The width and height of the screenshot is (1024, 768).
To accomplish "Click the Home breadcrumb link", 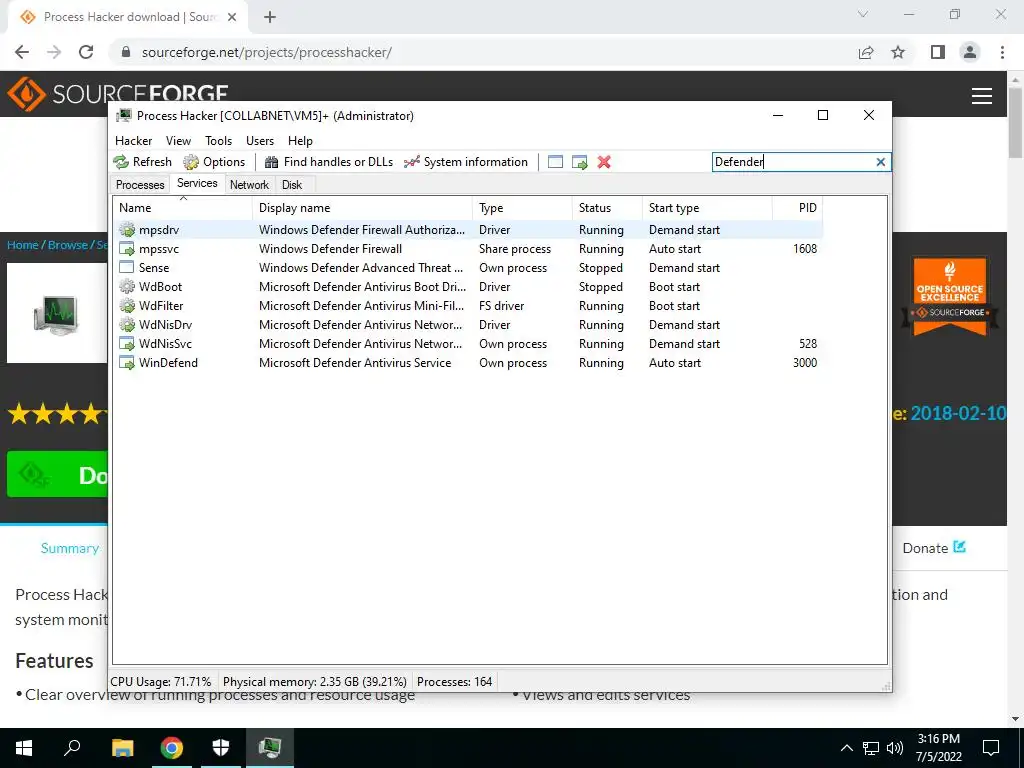I will (23, 245).
